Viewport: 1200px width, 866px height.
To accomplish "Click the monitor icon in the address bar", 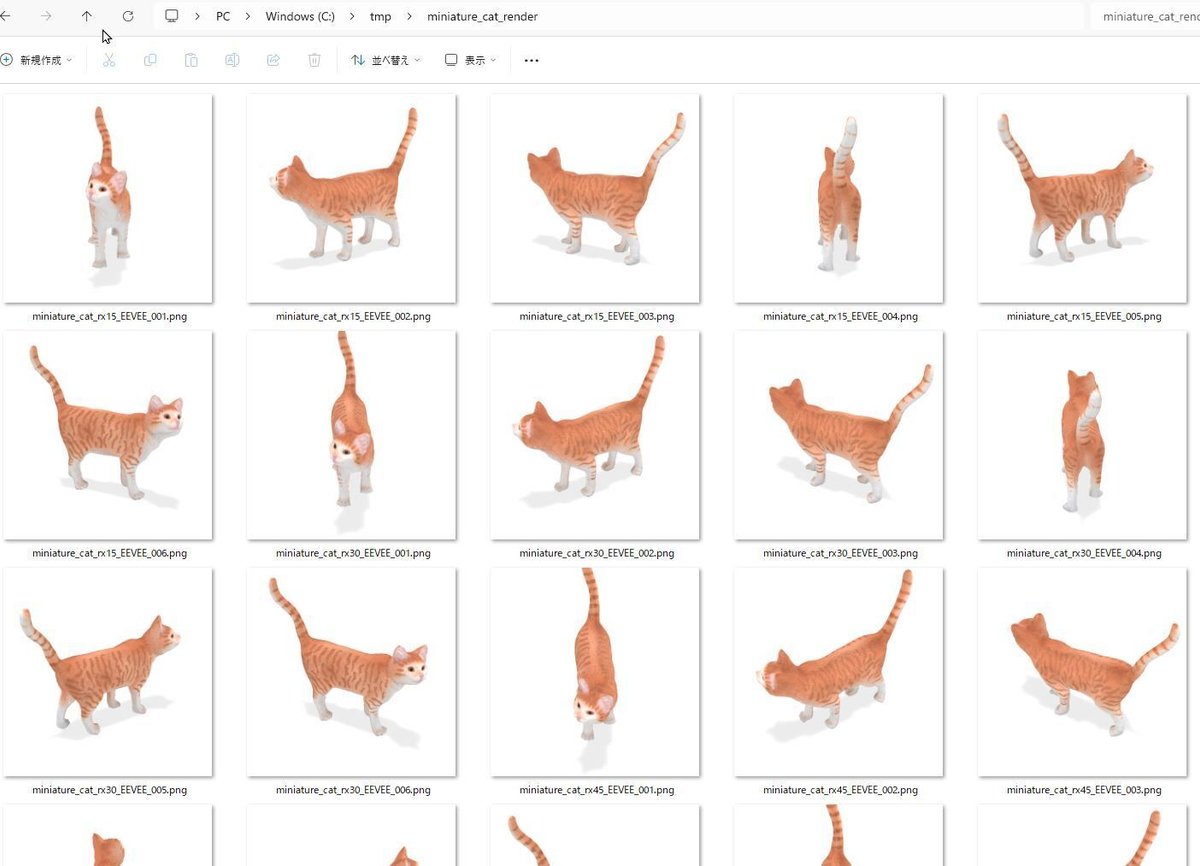I will pos(172,16).
